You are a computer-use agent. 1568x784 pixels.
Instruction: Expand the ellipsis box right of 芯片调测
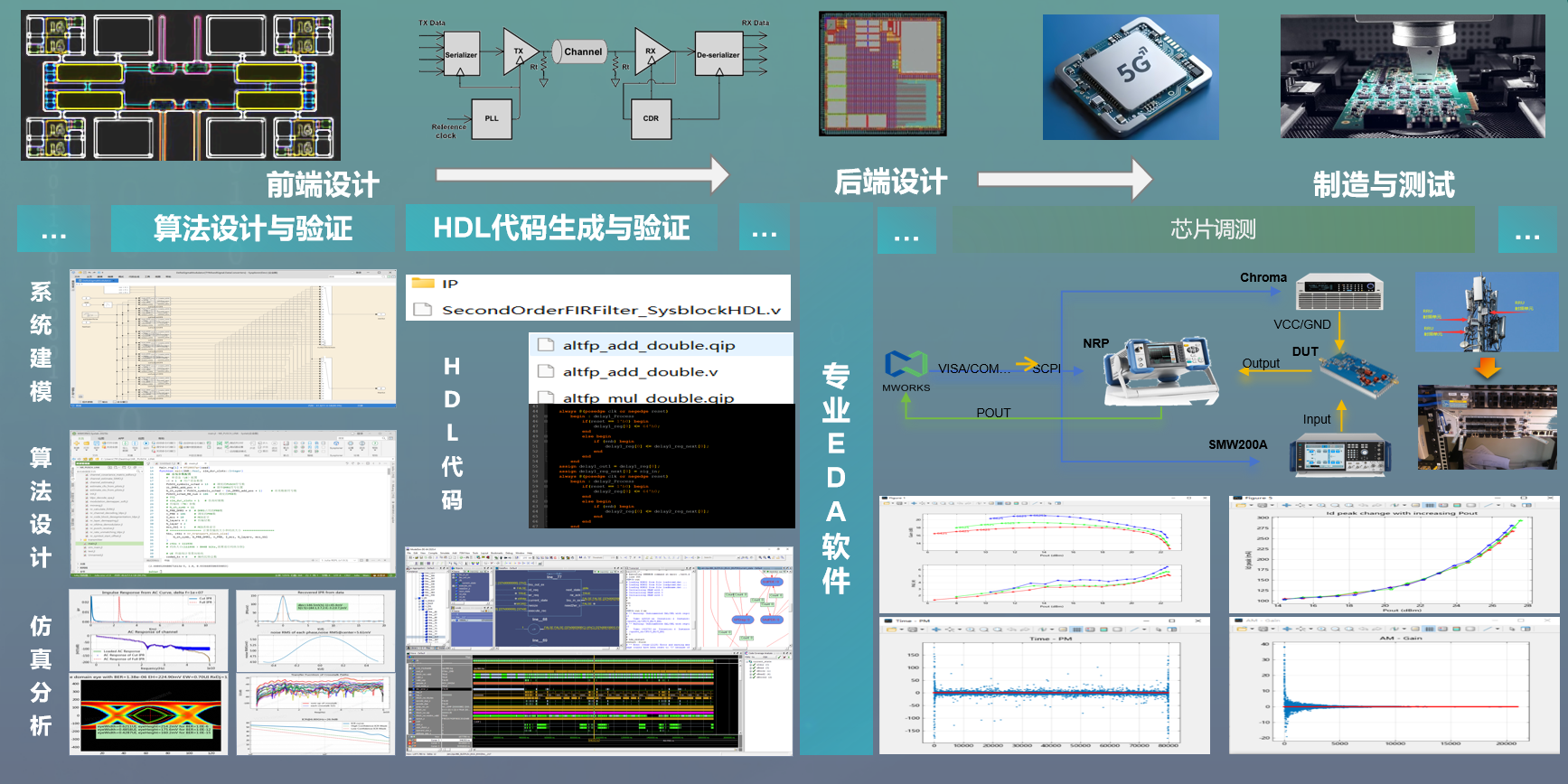click(x=1527, y=229)
